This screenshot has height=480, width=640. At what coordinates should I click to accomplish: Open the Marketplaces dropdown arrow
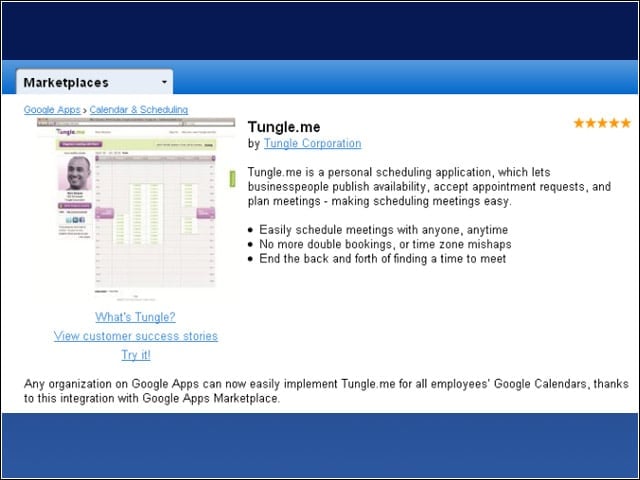[x=164, y=82]
